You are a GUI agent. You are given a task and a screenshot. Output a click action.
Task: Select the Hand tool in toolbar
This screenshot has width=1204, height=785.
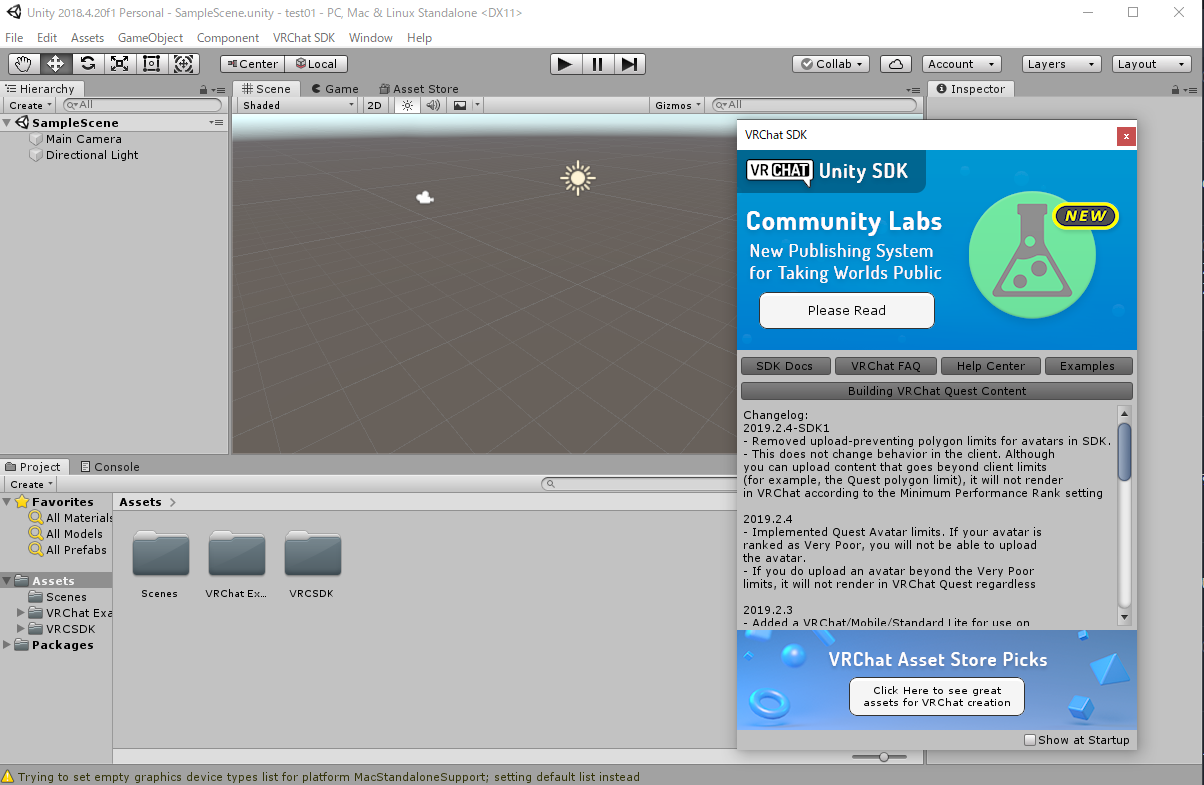pyautogui.click(x=23, y=64)
